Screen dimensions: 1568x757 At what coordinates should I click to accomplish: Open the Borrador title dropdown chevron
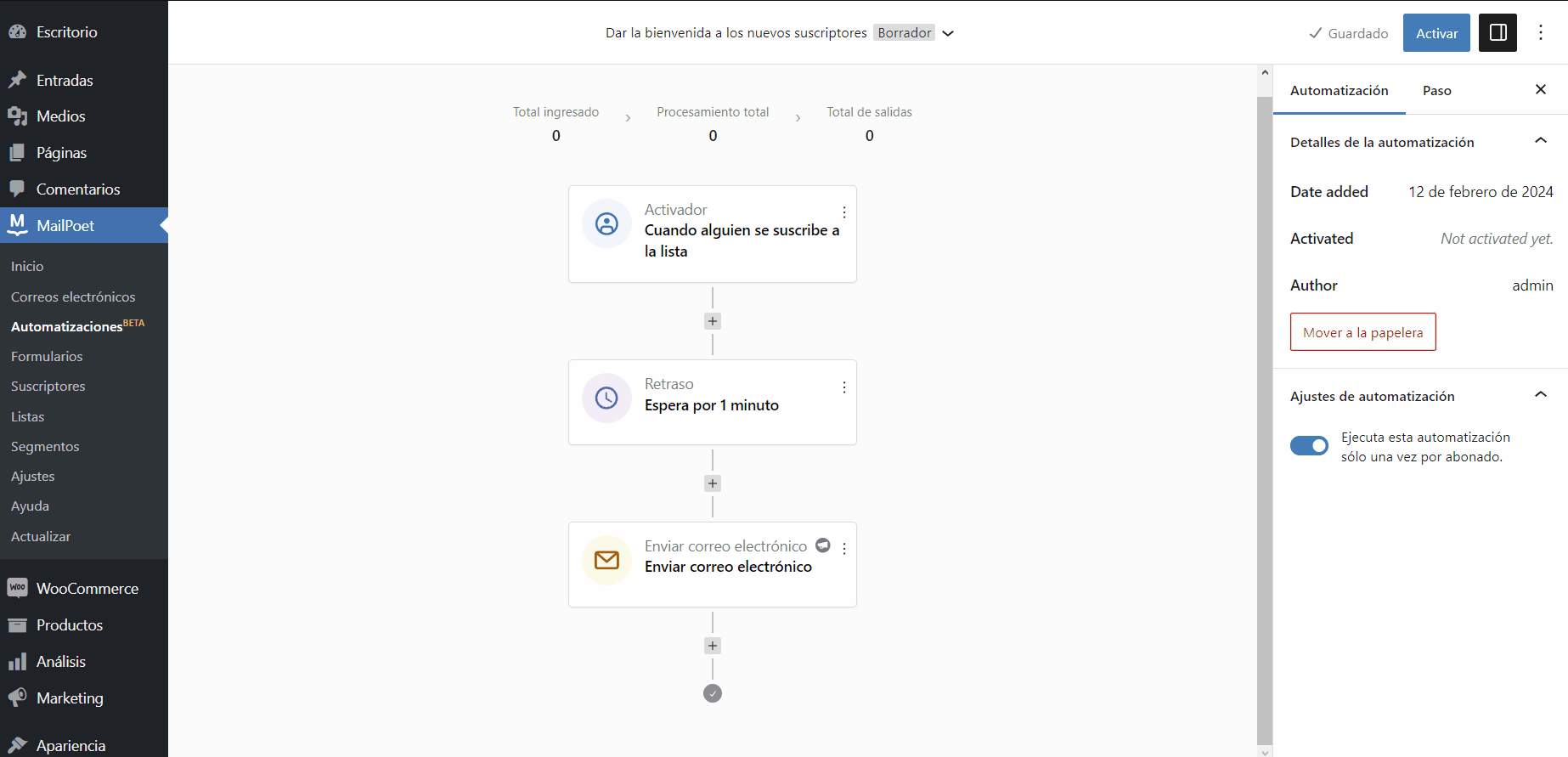pos(949,33)
